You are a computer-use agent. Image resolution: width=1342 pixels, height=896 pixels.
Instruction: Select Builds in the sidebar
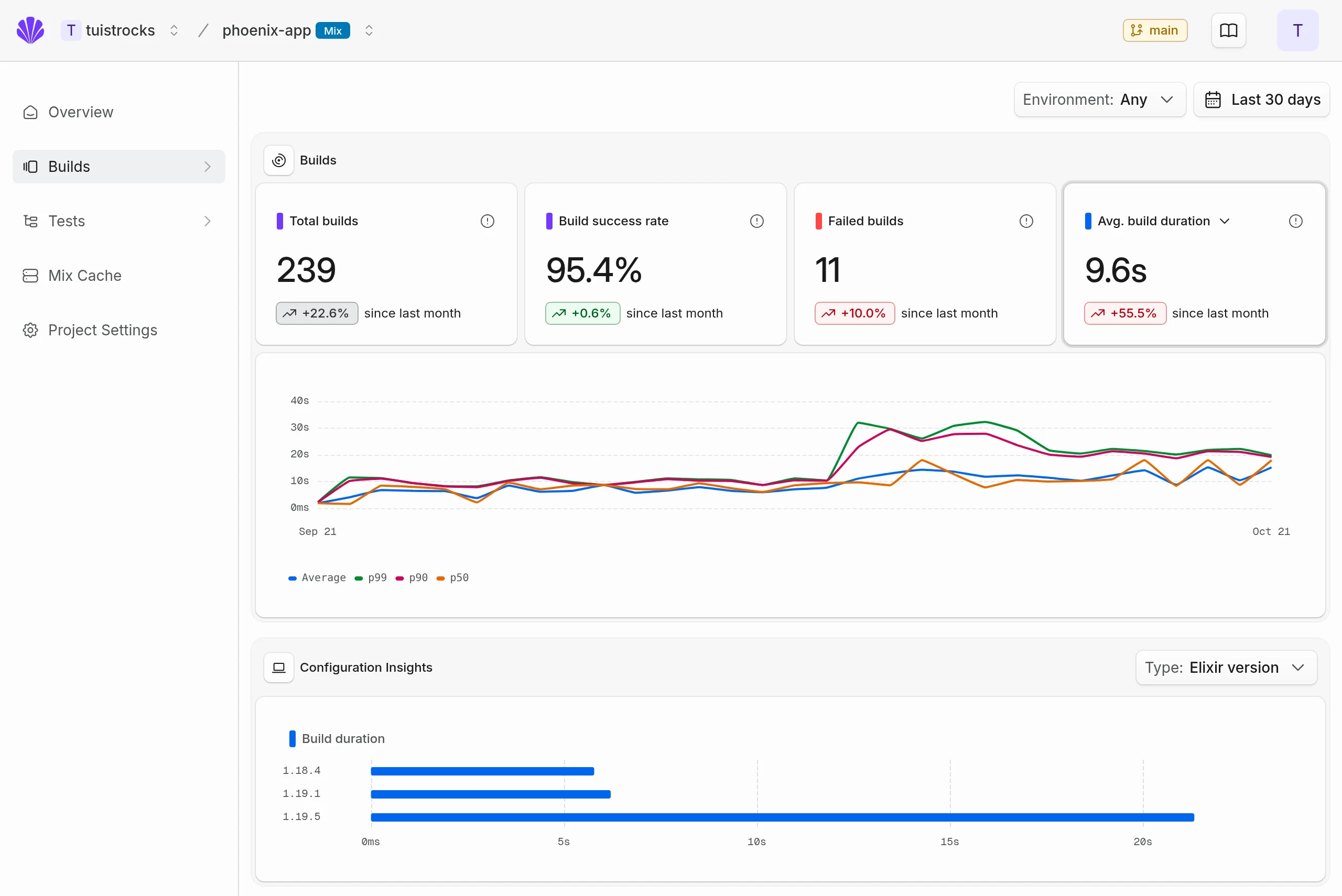pos(119,167)
